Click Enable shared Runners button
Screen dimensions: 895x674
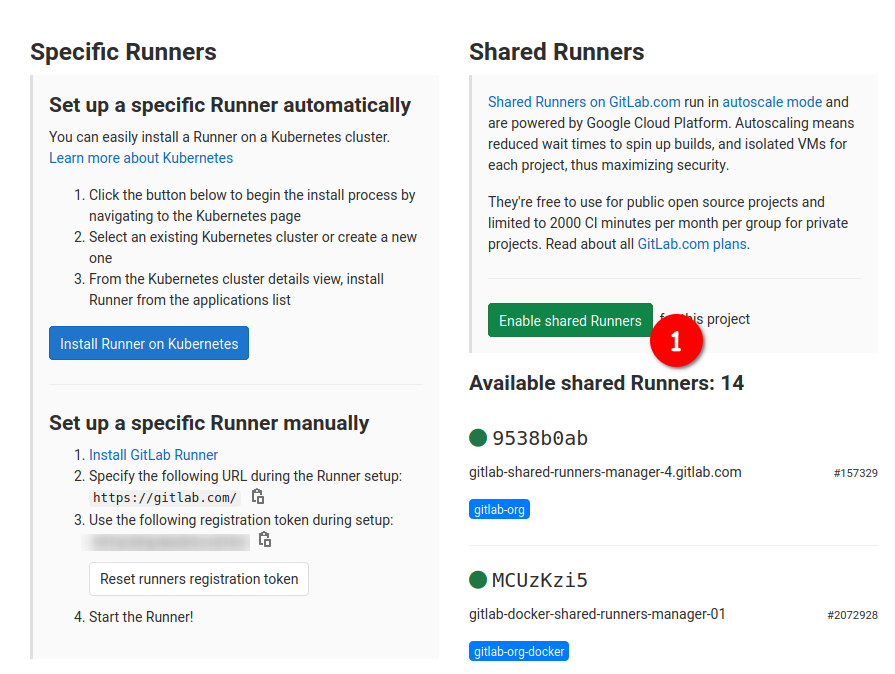570,320
